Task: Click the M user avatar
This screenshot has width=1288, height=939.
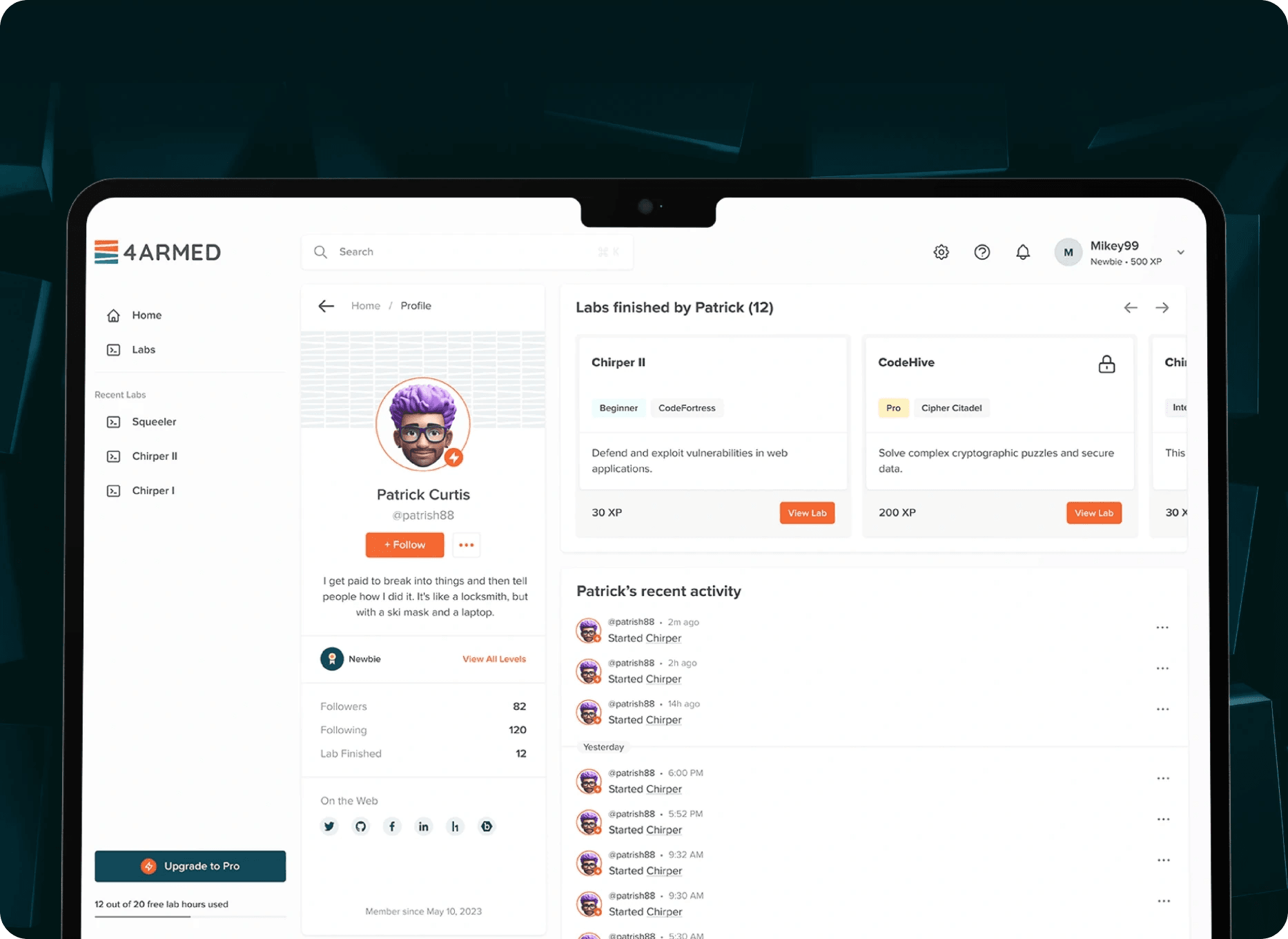Action: tap(1068, 252)
